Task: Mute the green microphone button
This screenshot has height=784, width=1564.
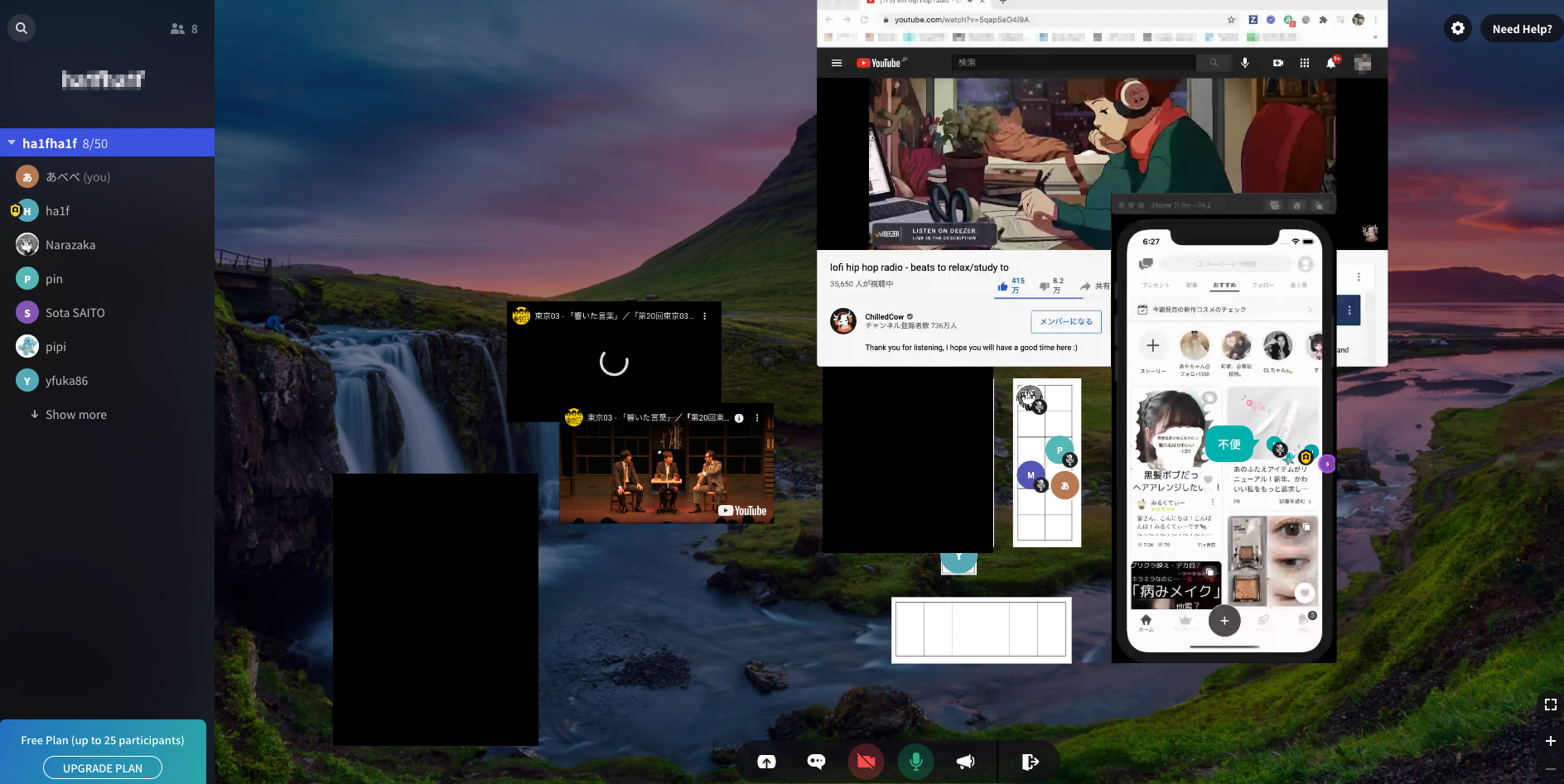Action: [x=915, y=762]
